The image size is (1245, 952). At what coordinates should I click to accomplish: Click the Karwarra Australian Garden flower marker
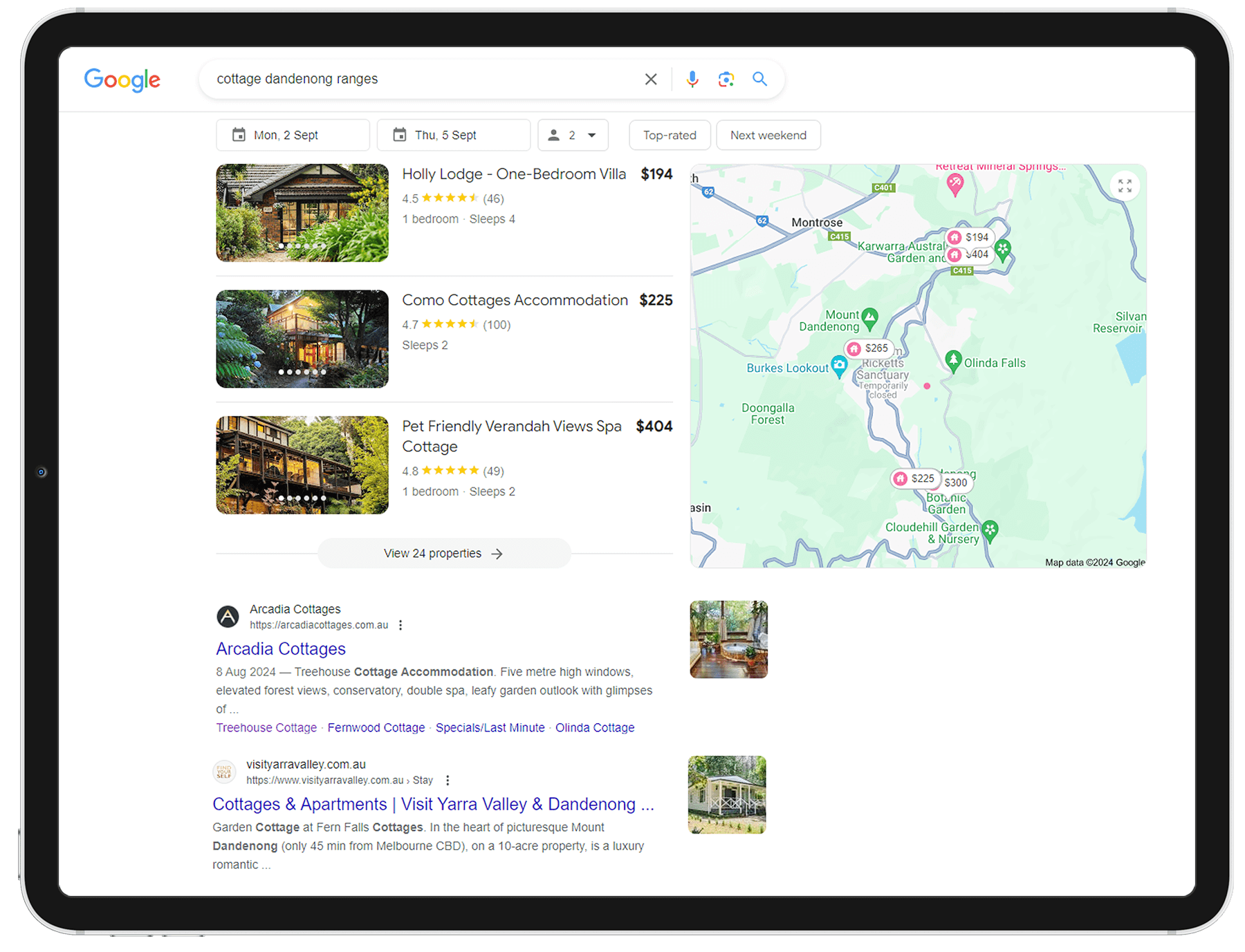coord(1003,250)
